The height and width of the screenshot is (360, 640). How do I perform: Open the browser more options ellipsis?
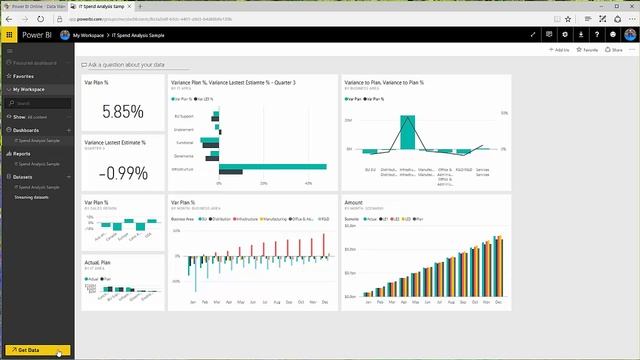632,19
